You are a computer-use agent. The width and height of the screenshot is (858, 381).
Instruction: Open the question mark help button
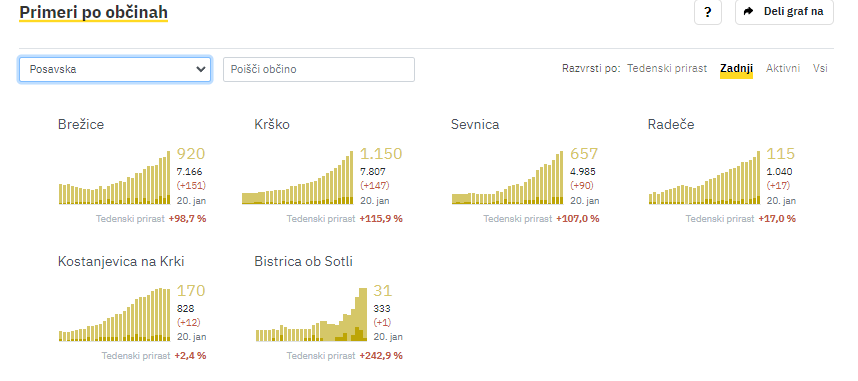coord(708,12)
